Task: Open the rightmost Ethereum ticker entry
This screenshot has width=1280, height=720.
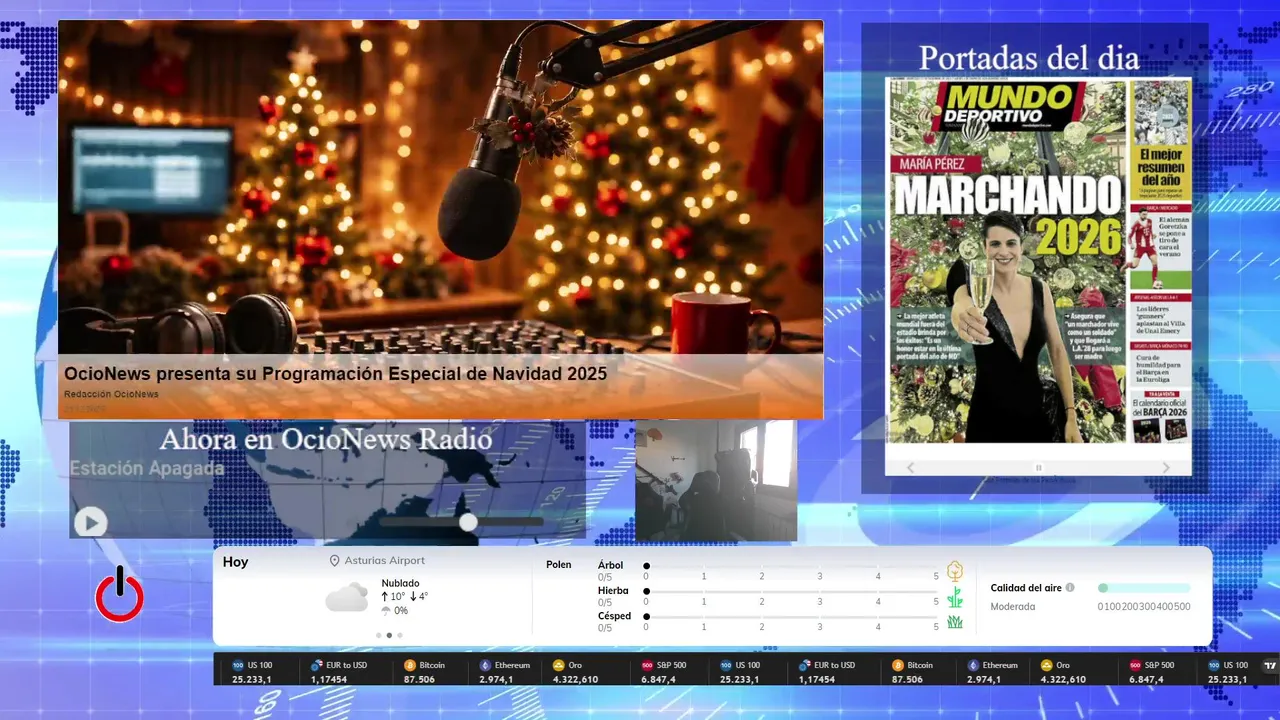Action: point(992,672)
